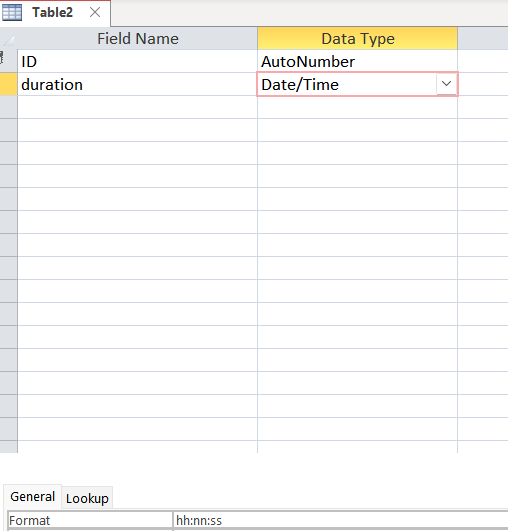Click the Table2 datasheet icon in tab
Image resolution: width=508 pixels, height=531 pixels.
pos(12,13)
